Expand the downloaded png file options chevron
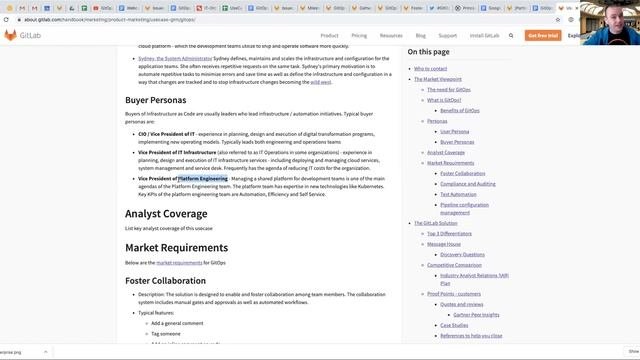The height and width of the screenshot is (360, 640). tap(46, 352)
